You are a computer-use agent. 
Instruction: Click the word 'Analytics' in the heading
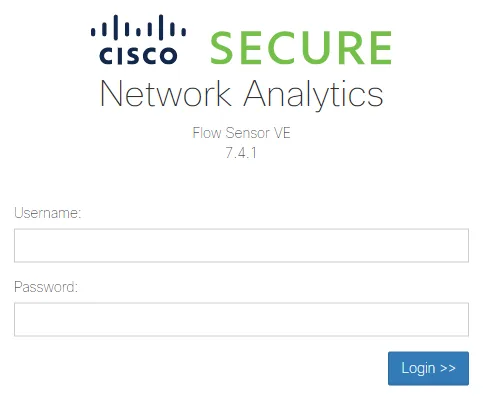point(314,95)
